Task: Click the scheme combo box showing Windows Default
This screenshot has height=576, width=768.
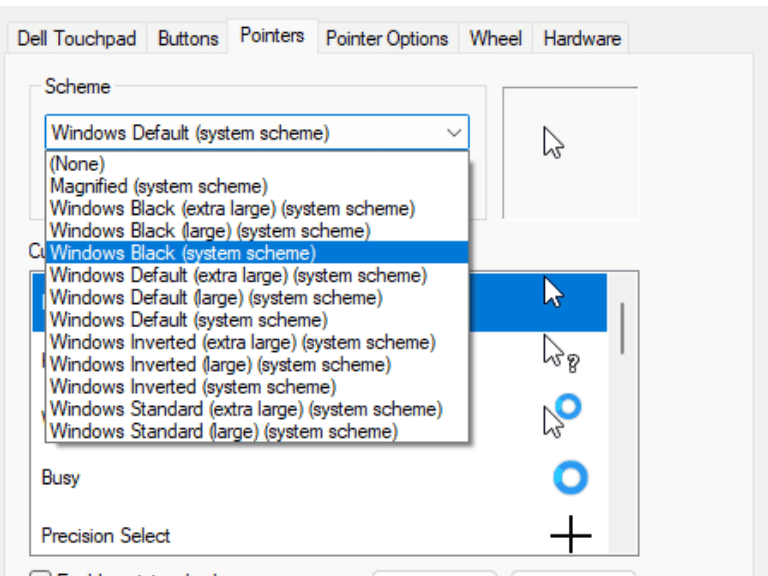Action: point(257,133)
